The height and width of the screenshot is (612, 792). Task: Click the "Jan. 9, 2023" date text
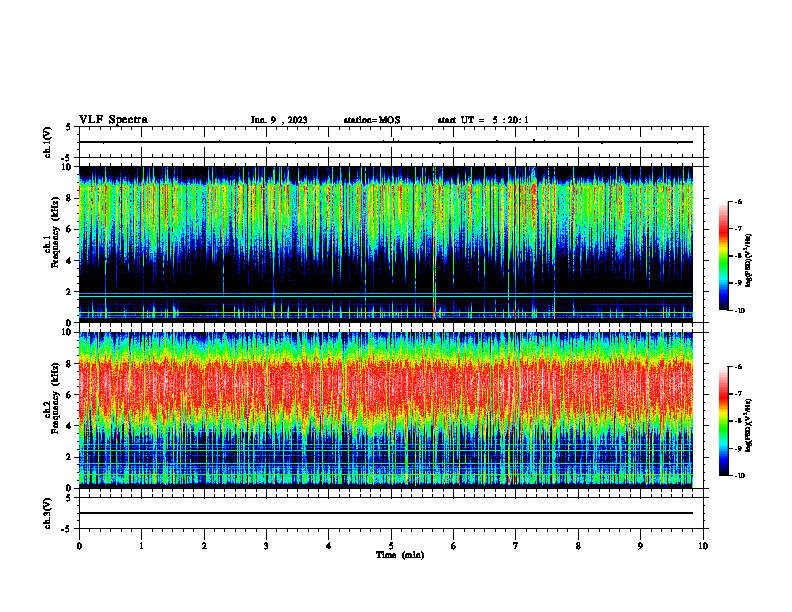(x=279, y=120)
